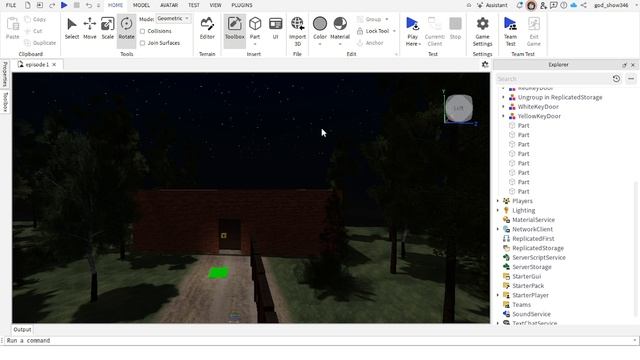Click the cloud save status icon

pyautogui.click(x=573, y=5)
